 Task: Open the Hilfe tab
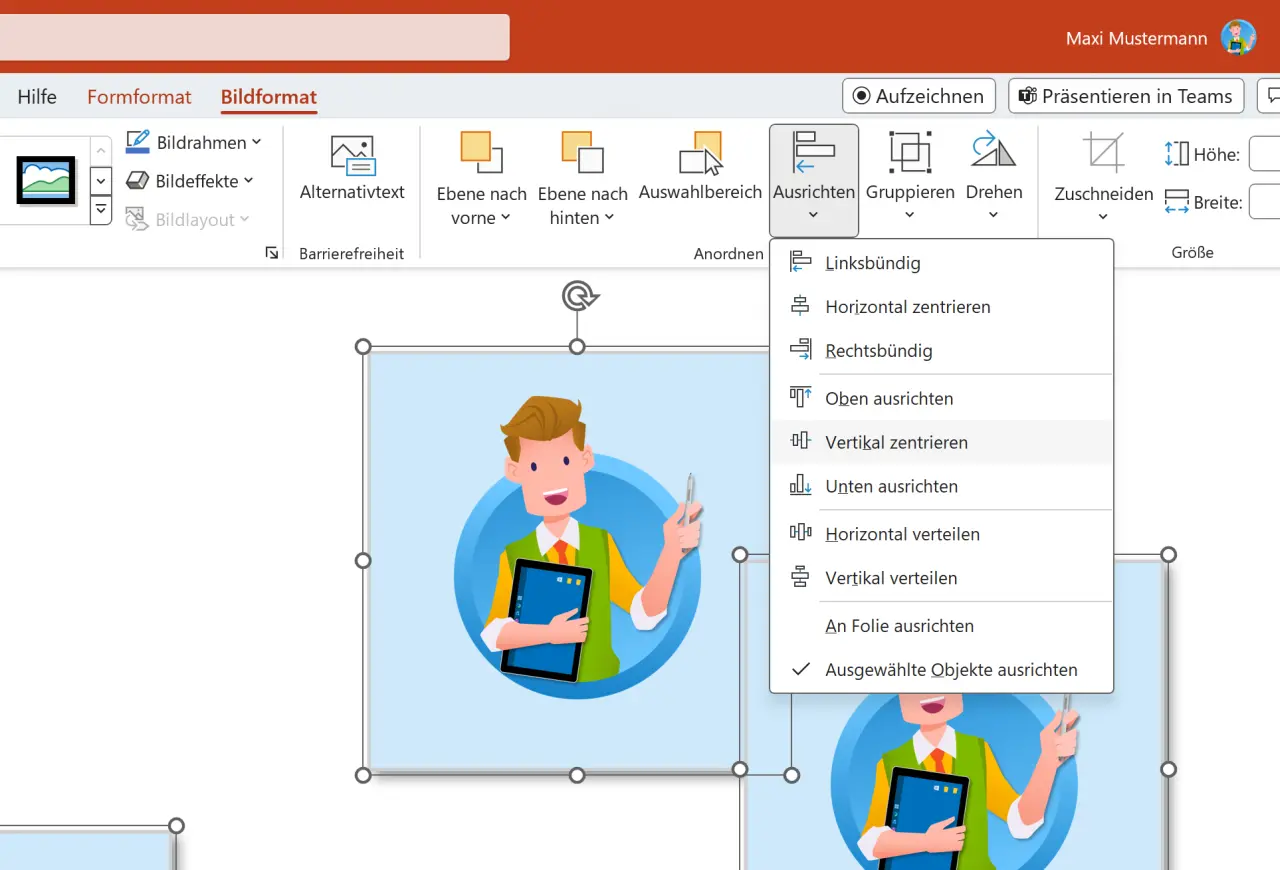click(x=37, y=96)
